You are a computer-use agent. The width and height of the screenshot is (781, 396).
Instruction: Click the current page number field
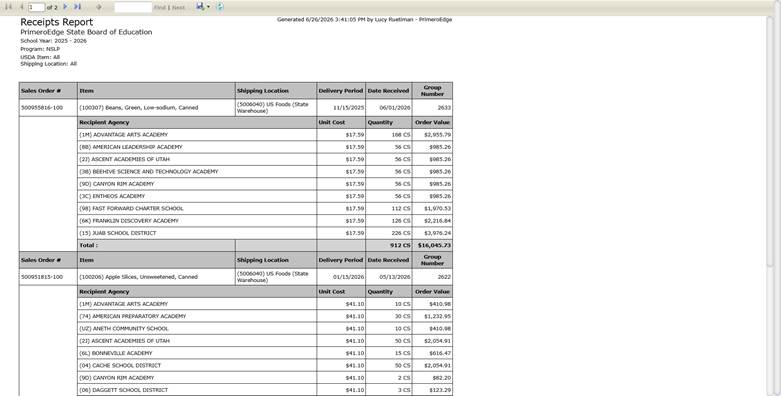(36, 7)
